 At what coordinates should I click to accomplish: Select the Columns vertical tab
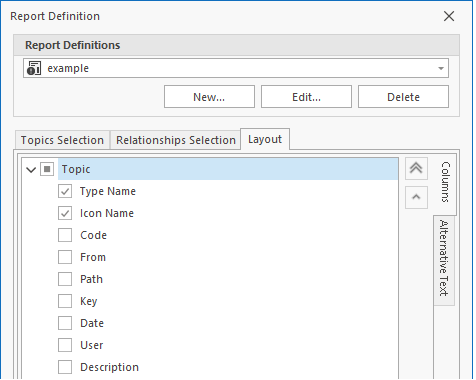click(x=446, y=182)
